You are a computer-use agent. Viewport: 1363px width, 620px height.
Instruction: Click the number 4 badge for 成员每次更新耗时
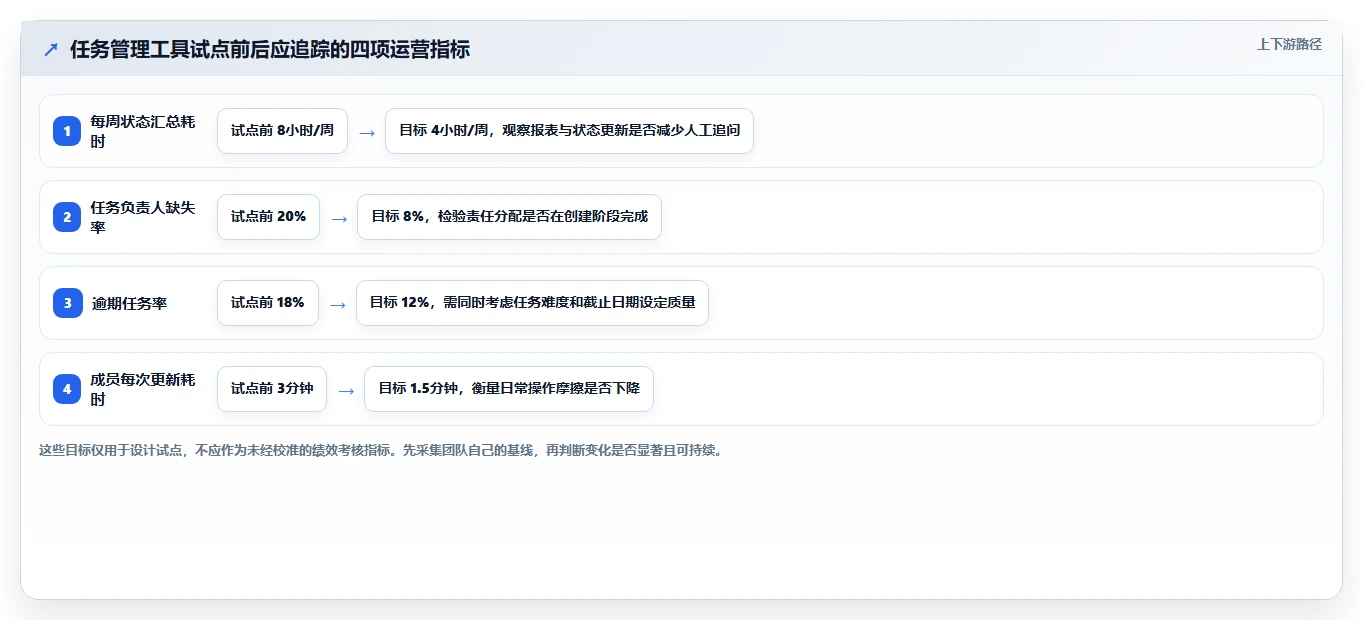click(x=67, y=389)
